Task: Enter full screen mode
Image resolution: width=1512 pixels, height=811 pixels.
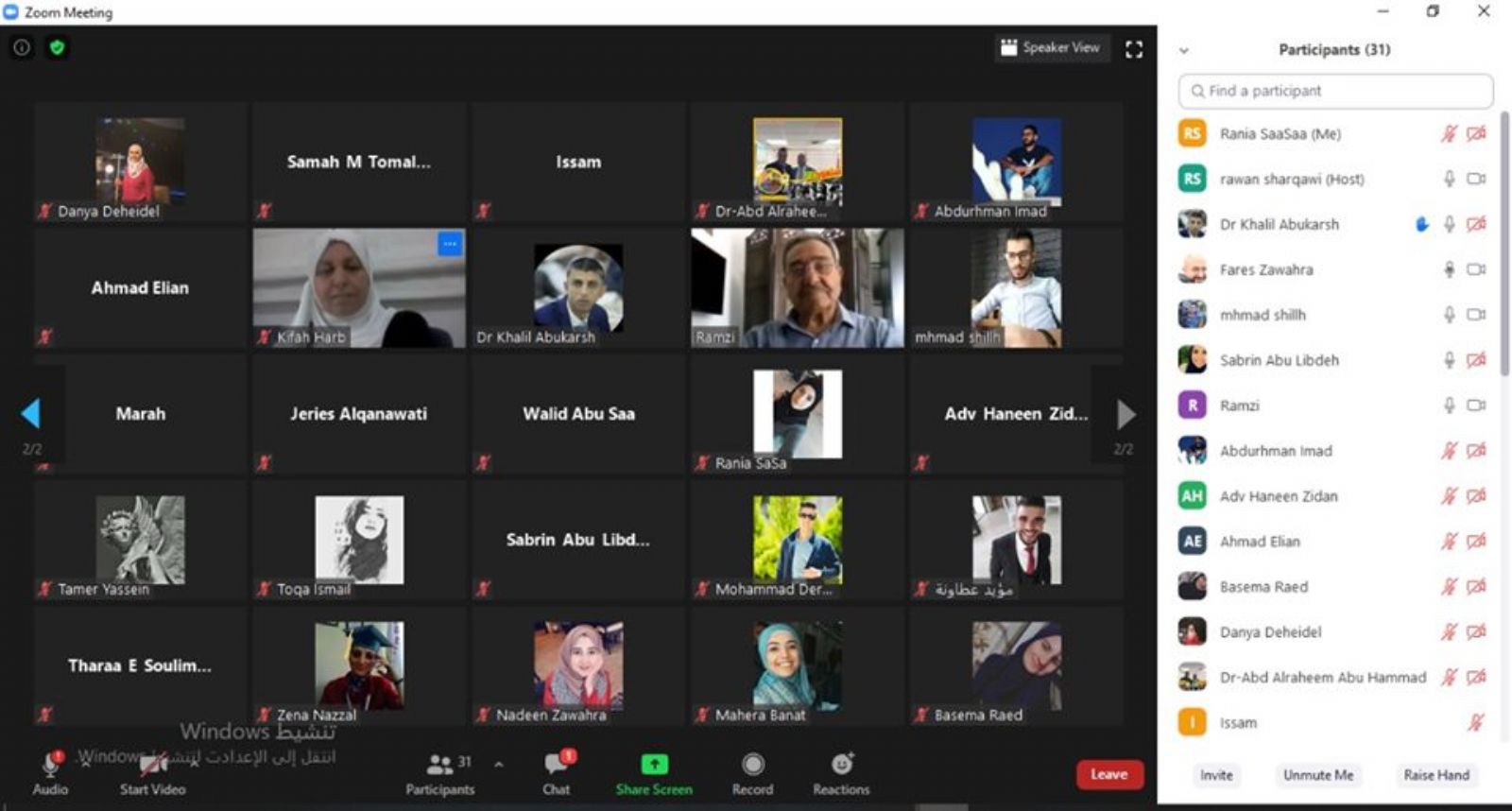Action: [x=1134, y=49]
